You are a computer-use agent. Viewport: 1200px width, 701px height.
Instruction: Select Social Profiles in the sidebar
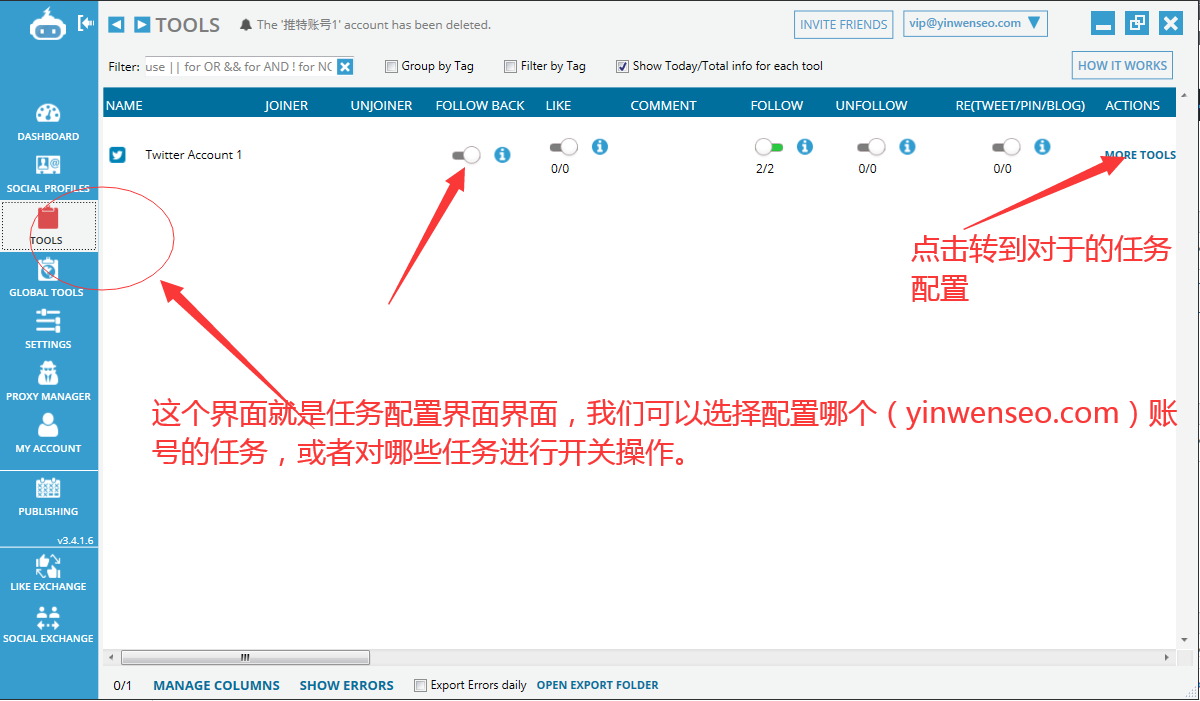click(47, 172)
